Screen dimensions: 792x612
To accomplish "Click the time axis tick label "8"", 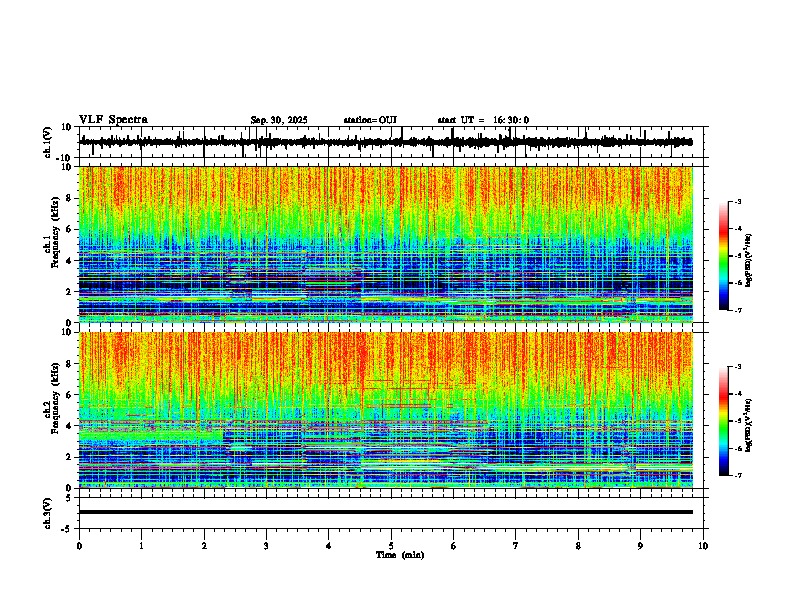I will click(x=578, y=546).
